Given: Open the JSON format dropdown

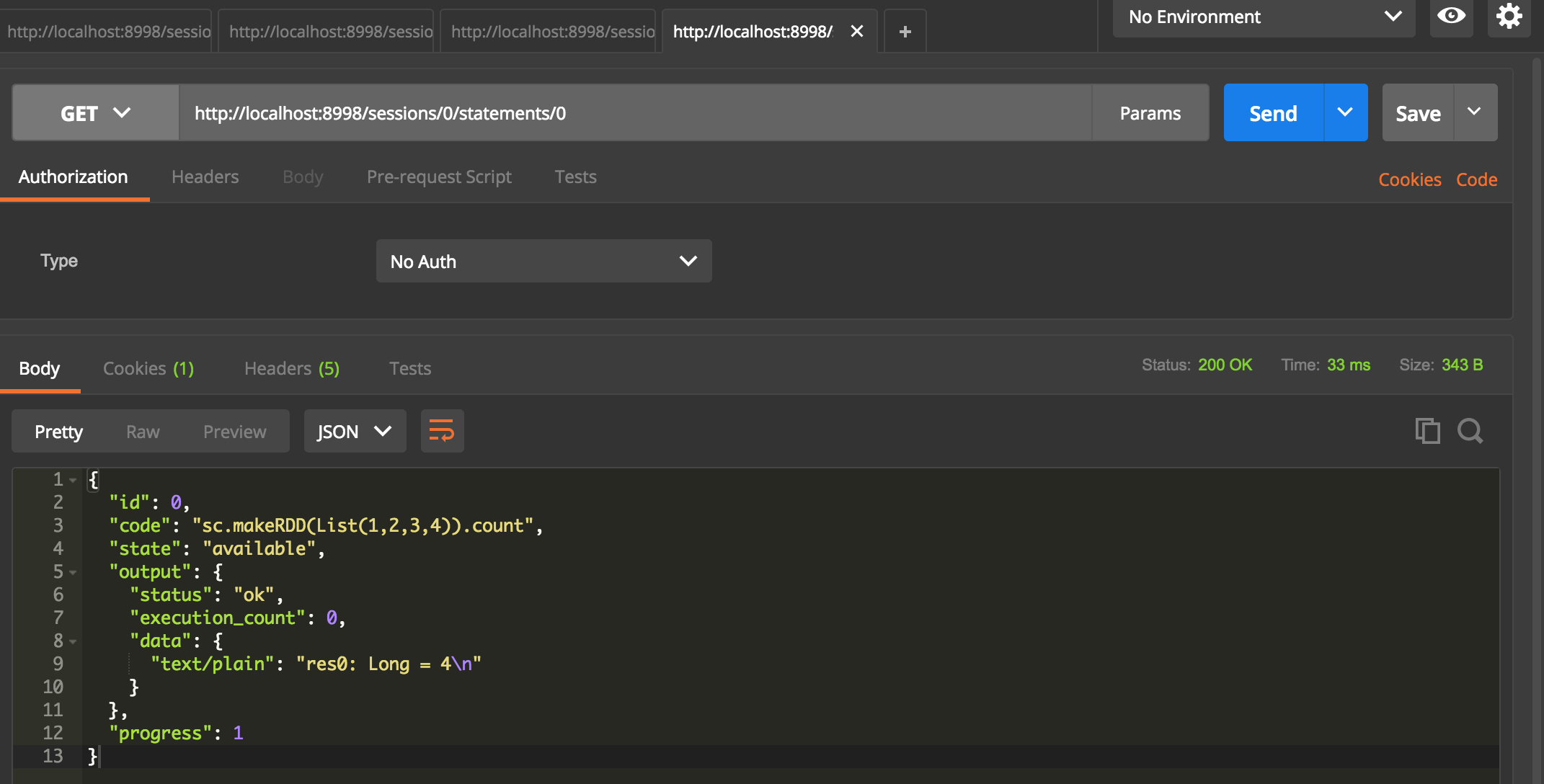Looking at the screenshot, I should pyautogui.click(x=355, y=431).
